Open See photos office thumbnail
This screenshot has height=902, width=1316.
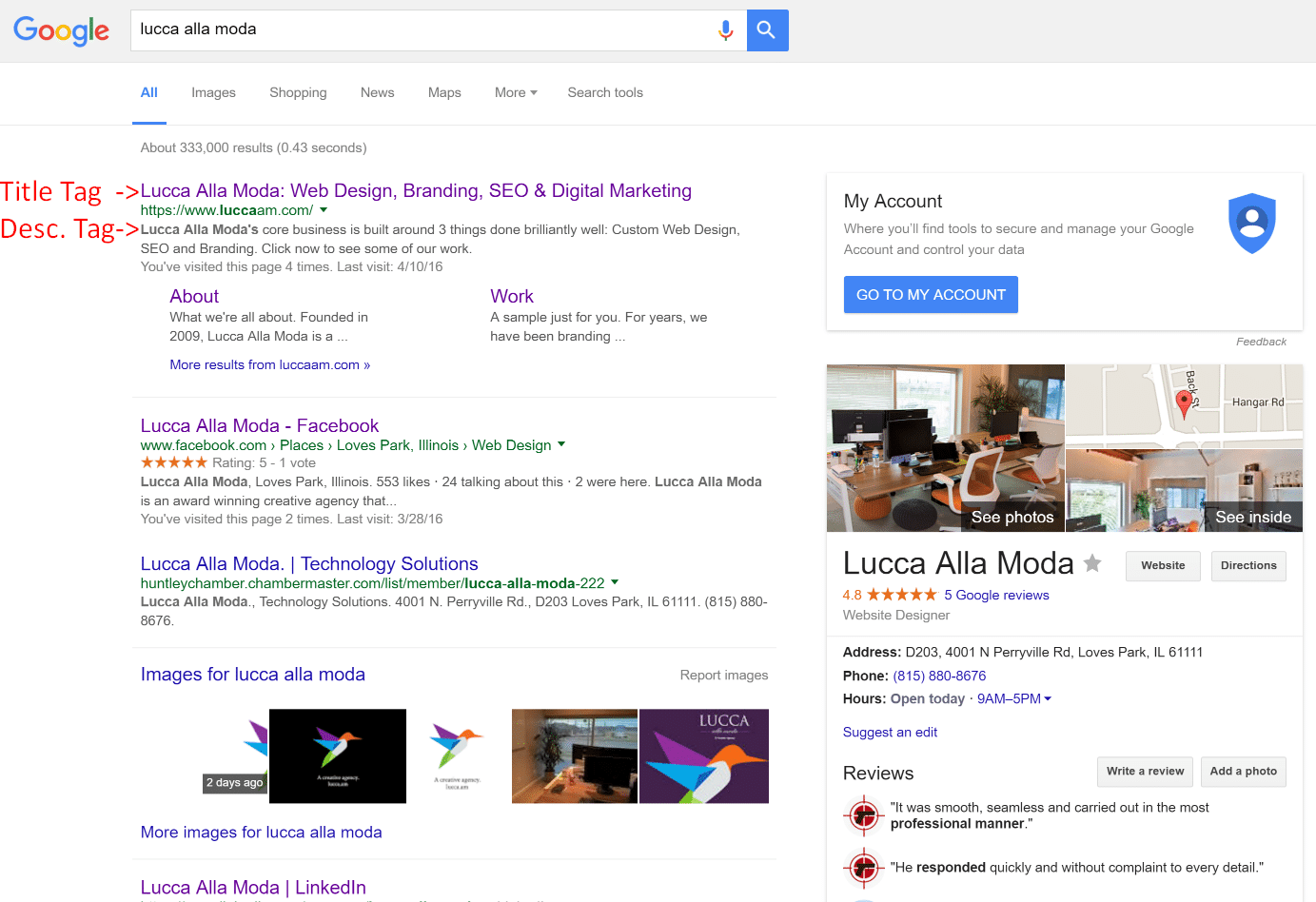(946, 448)
